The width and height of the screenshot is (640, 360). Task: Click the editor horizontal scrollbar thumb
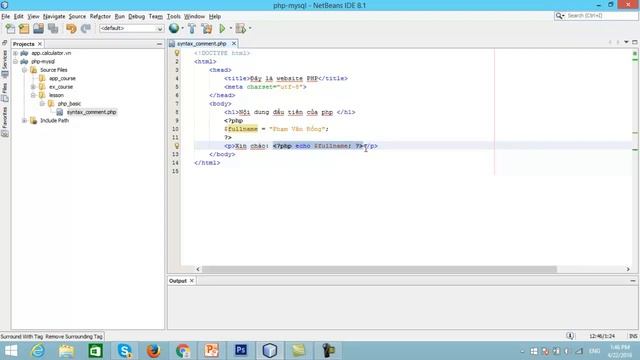click(x=379, y=269)
